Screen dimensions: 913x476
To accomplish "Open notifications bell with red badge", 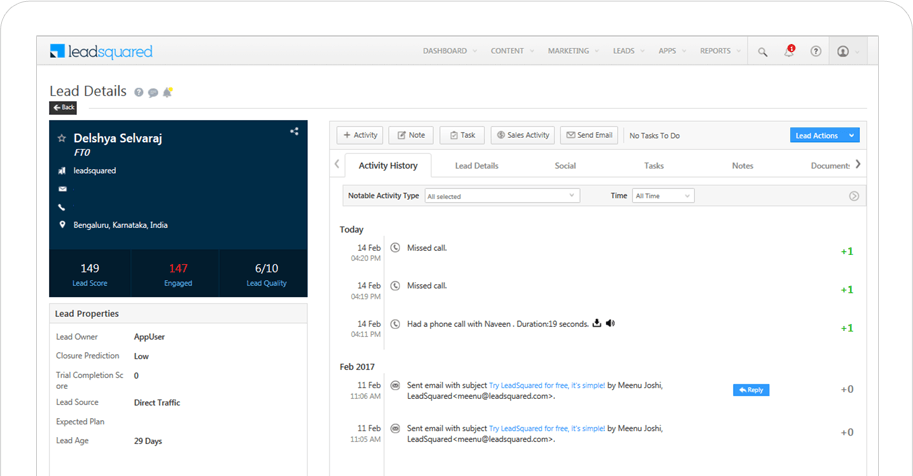I will [789, 51].
